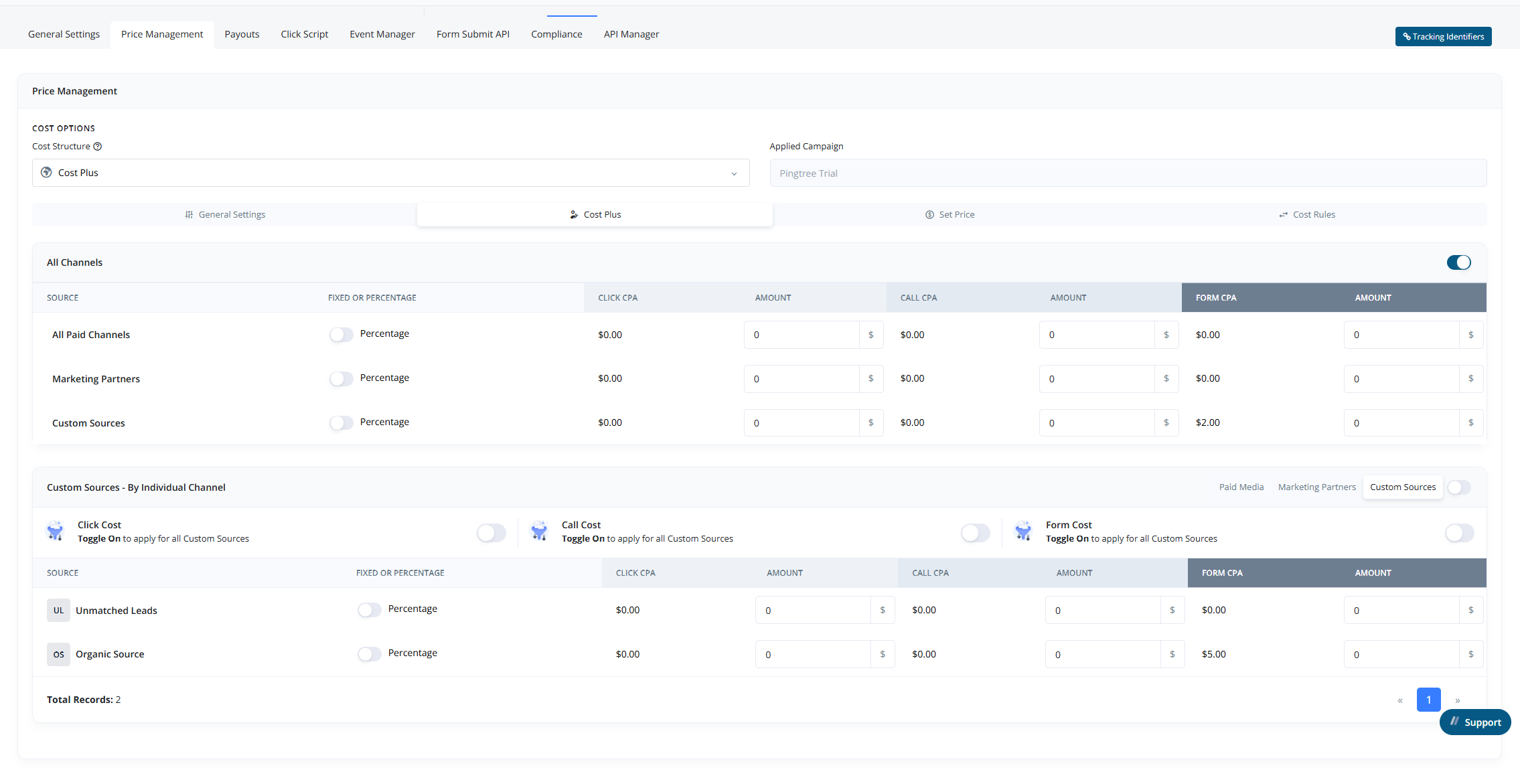The height and width of the screenshot is (784, 1520).
Task: Click the Call Cost funnel icon
Action: [x=539, y=532]
